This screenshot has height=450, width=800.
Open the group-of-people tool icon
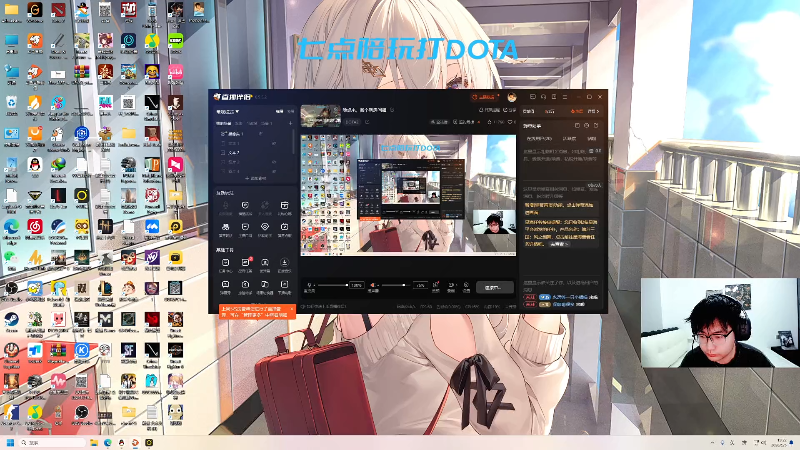click(226, 227)
